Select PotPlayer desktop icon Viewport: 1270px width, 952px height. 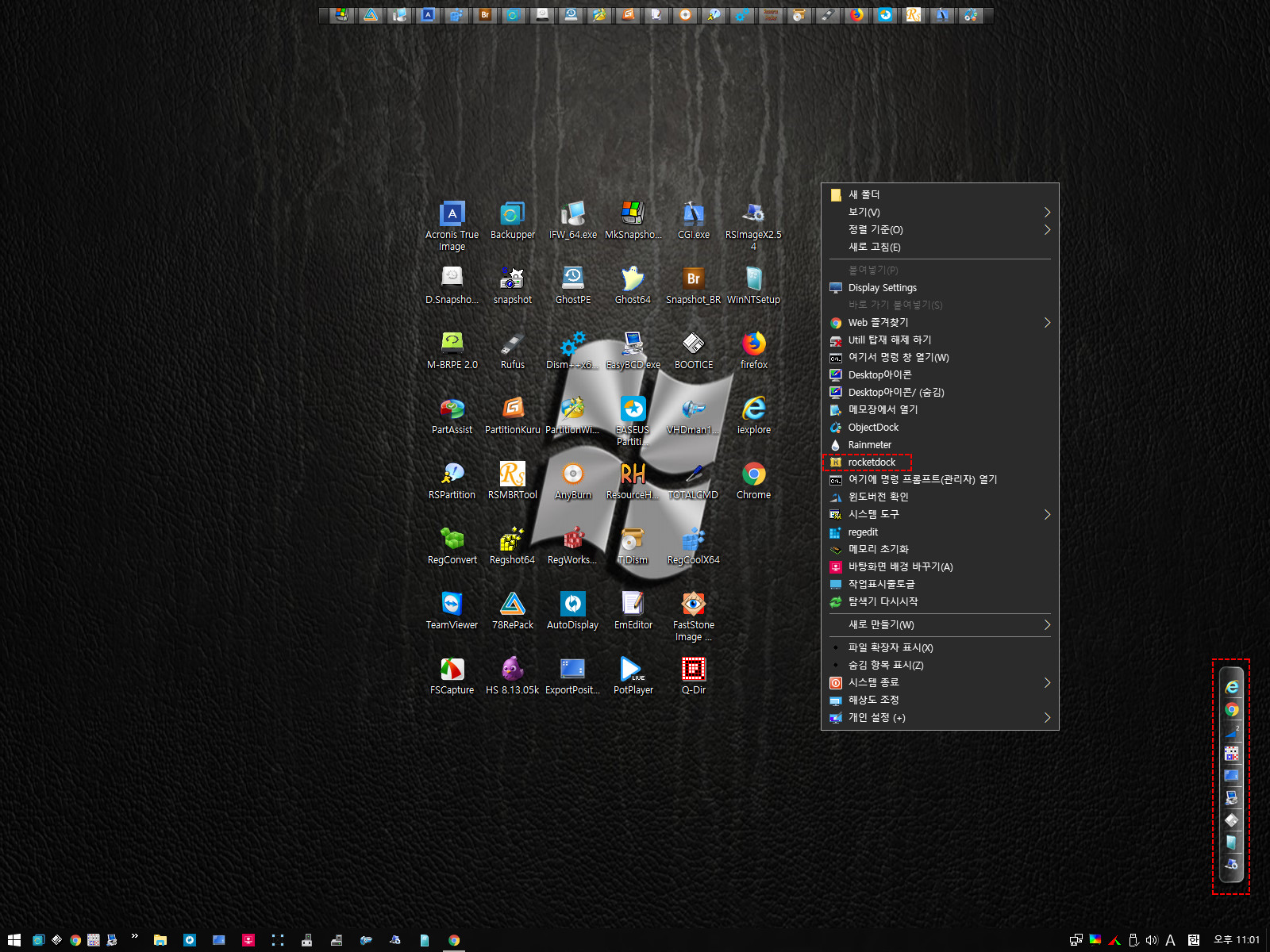pos(633,676)
